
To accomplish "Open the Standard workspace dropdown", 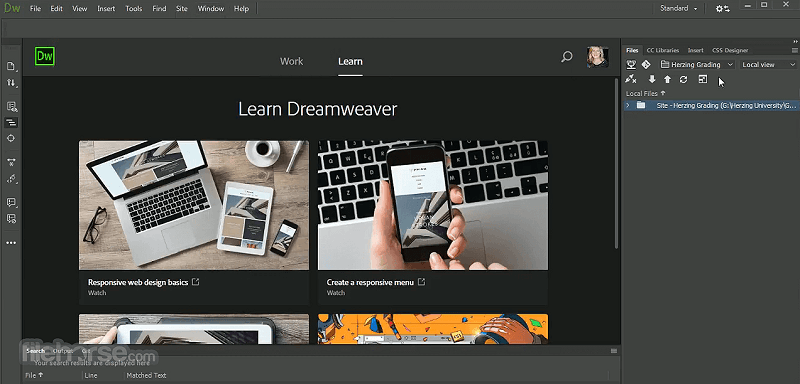I will click(x=679, y=8).
